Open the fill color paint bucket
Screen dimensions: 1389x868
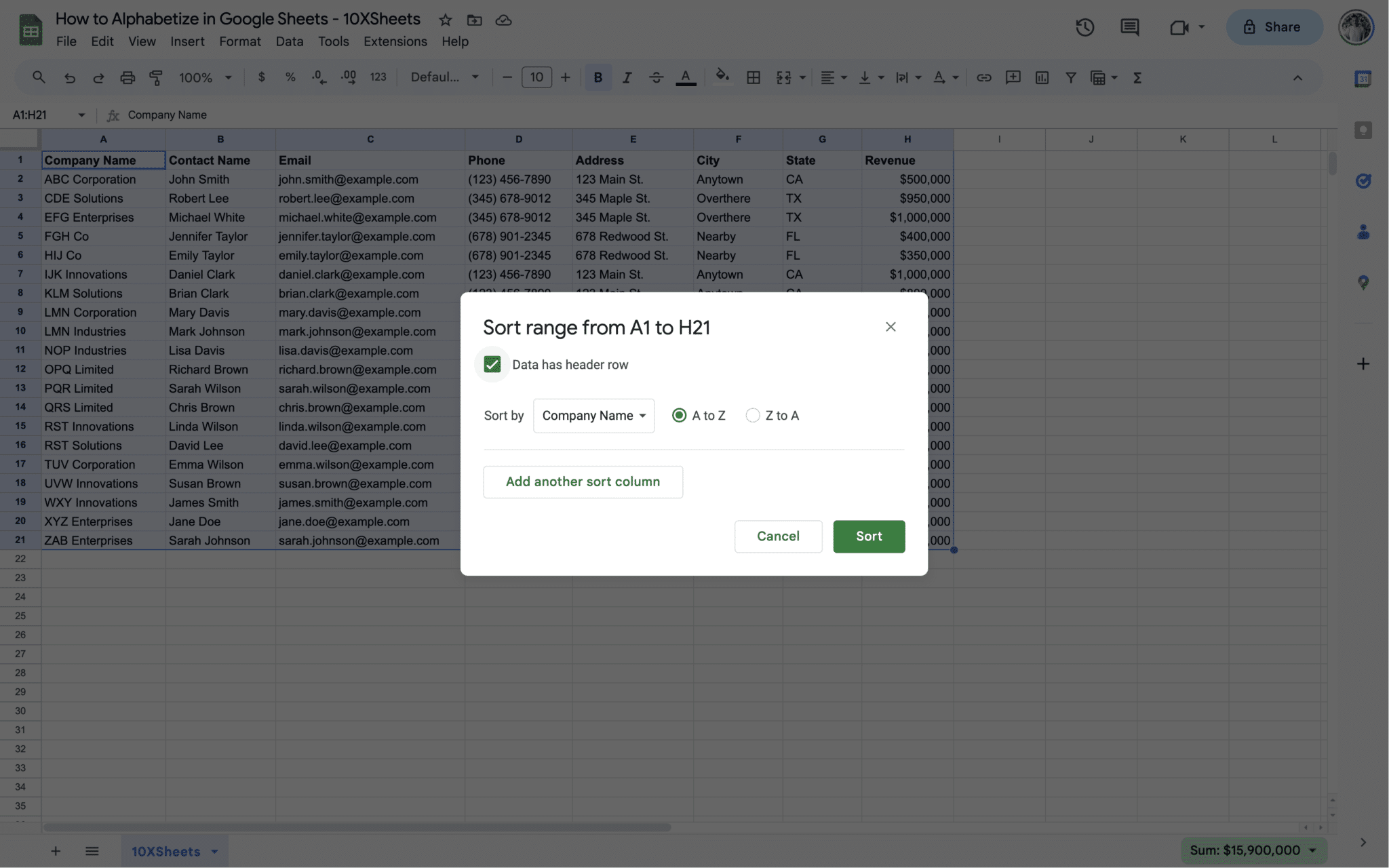click(722, 76)
